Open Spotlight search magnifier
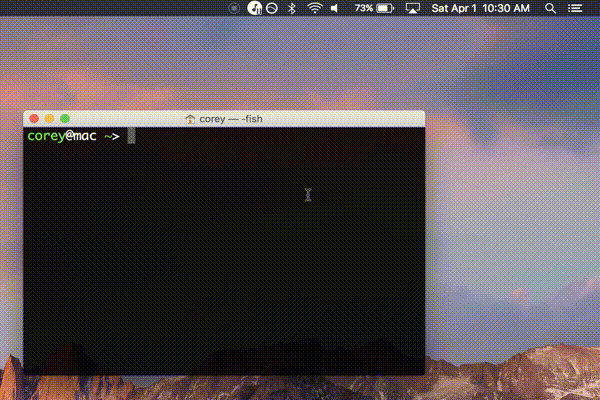This screenshot has height=400, width=600. click(x=550, y=8)
